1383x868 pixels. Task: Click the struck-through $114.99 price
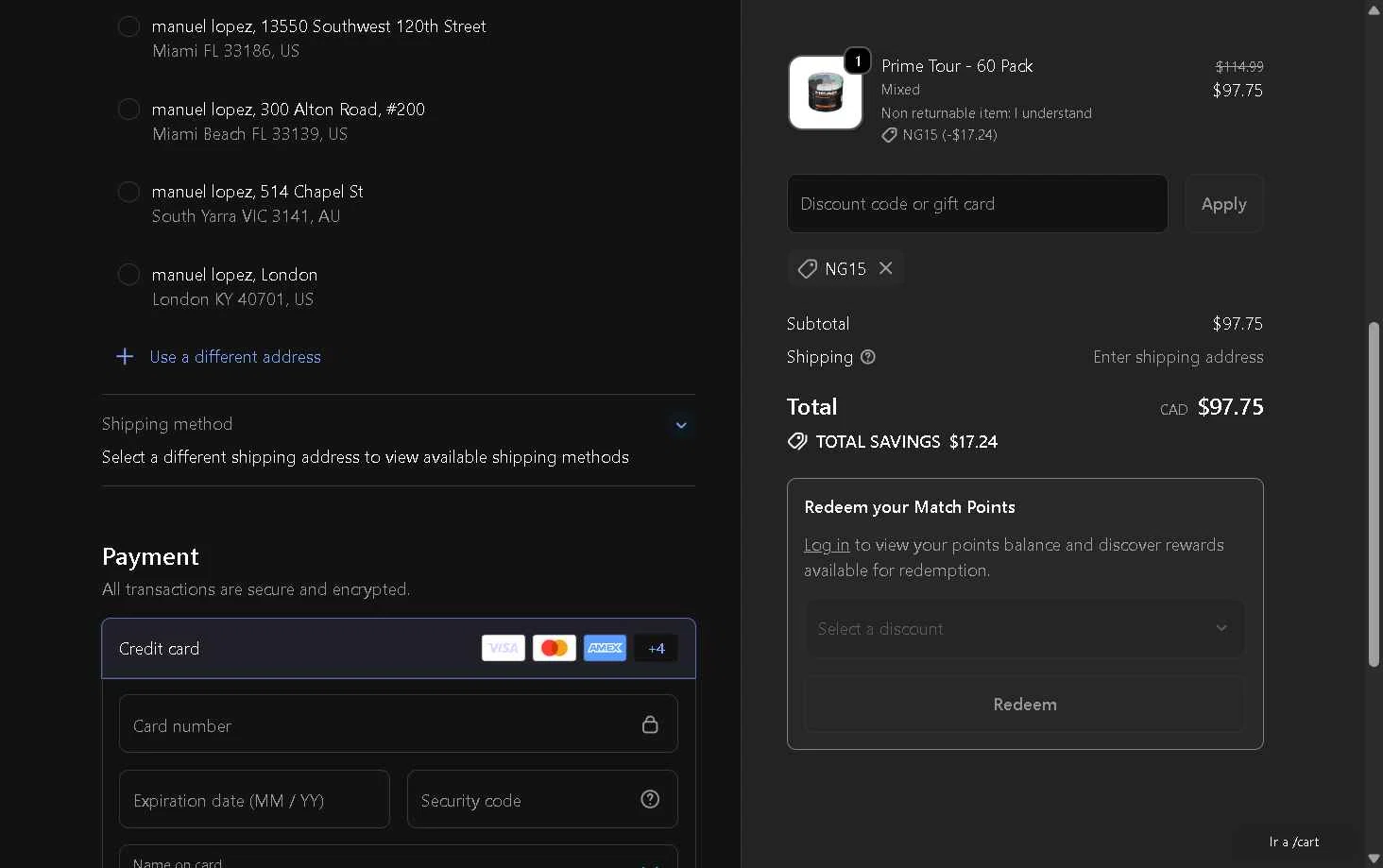pos(1239,67)
